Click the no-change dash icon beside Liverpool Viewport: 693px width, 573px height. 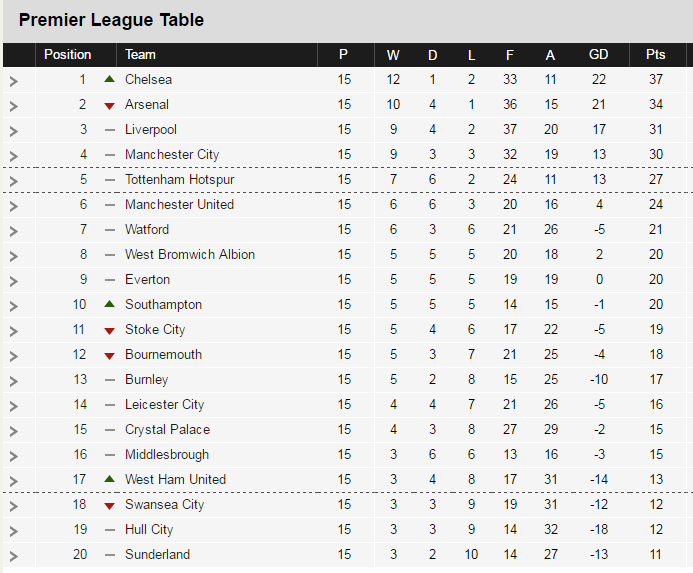[110, 130]
